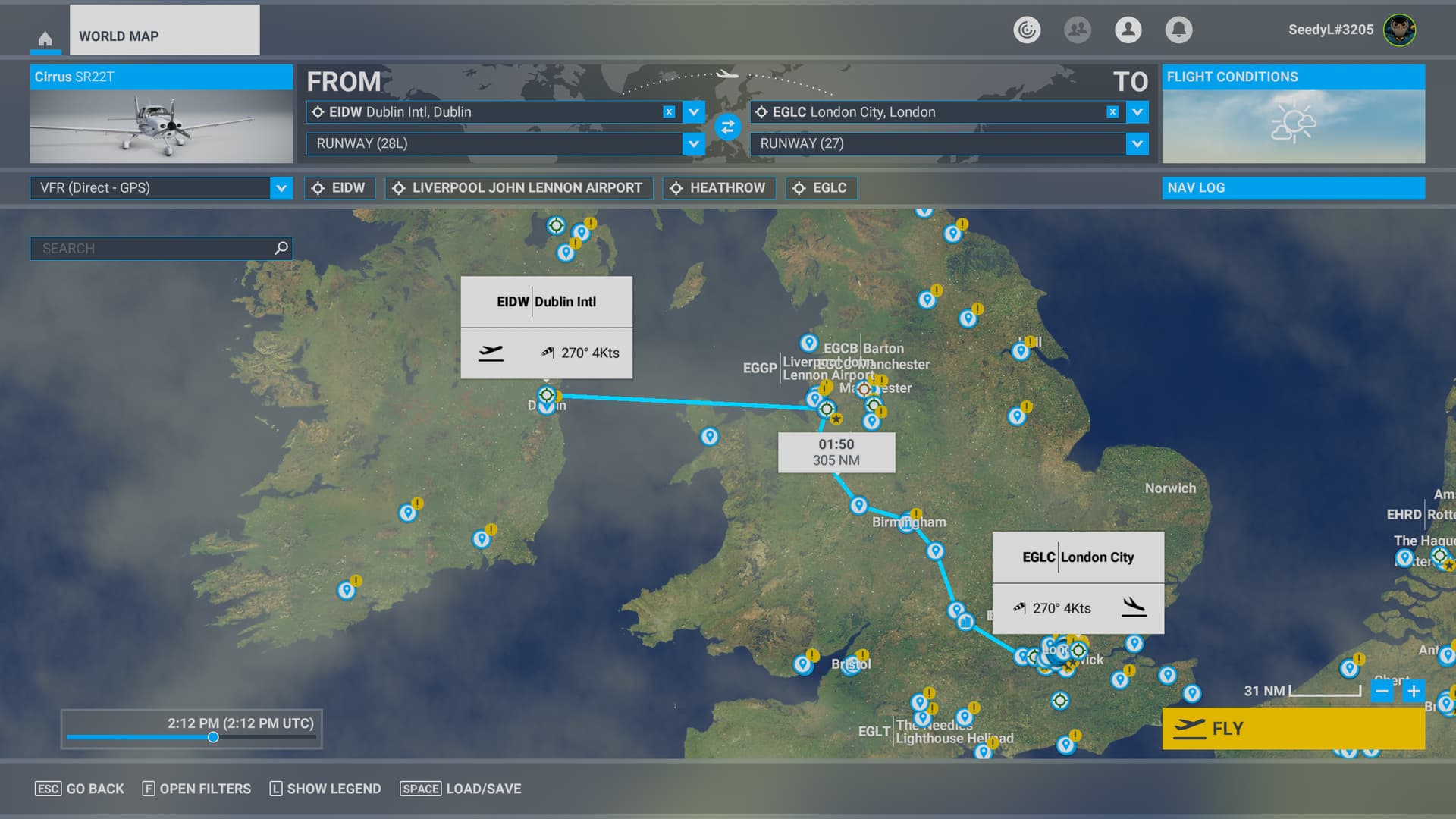Click the Liverpool waypoint map marker
Viewport: 1456px width, 819px height.
click(x=827, y=409)
